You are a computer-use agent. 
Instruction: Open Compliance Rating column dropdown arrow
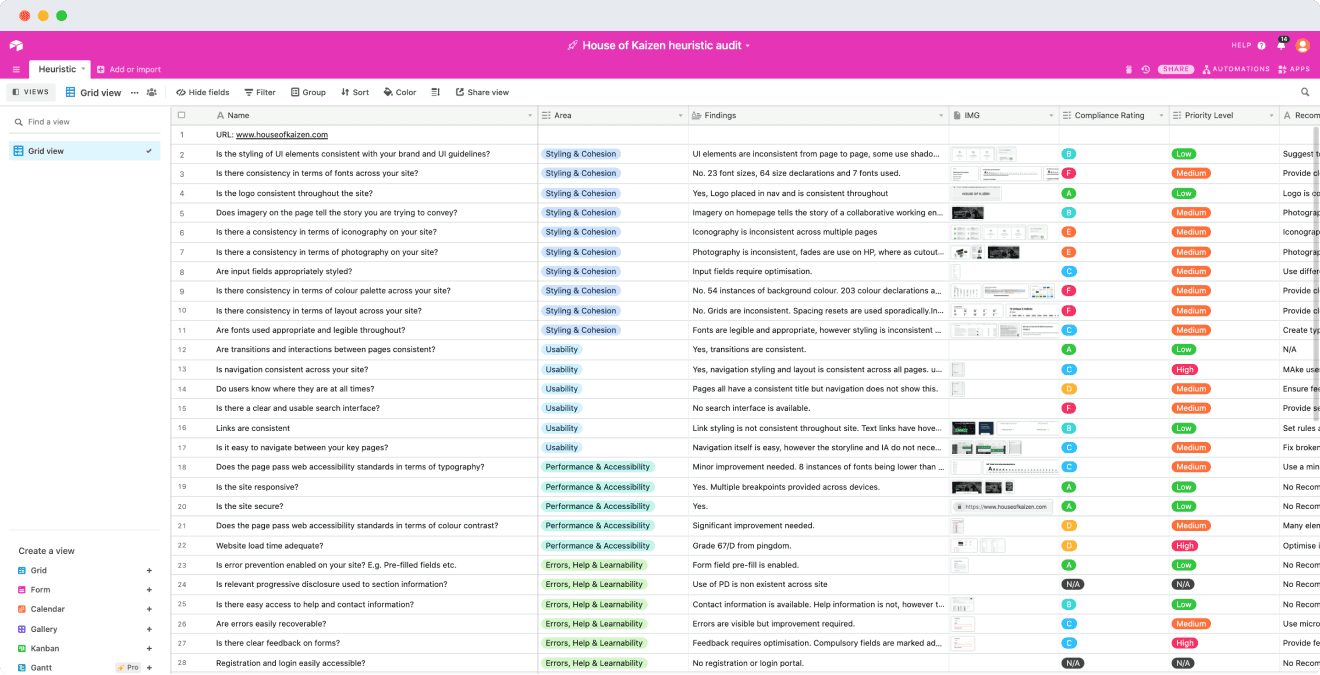(1160, 116)
